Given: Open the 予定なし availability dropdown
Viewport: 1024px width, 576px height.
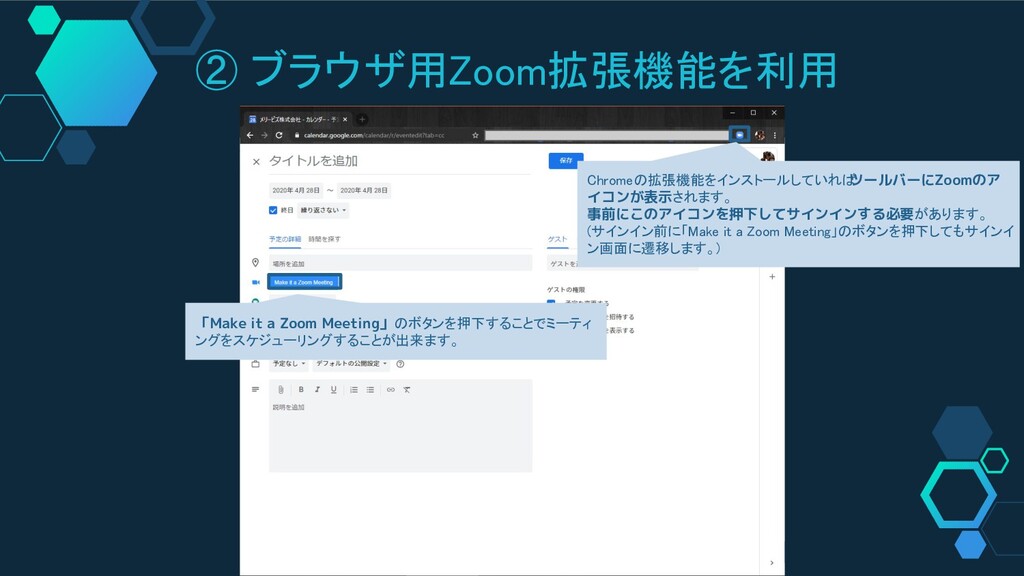Looking at the screenshot, I should coord(289,364).
